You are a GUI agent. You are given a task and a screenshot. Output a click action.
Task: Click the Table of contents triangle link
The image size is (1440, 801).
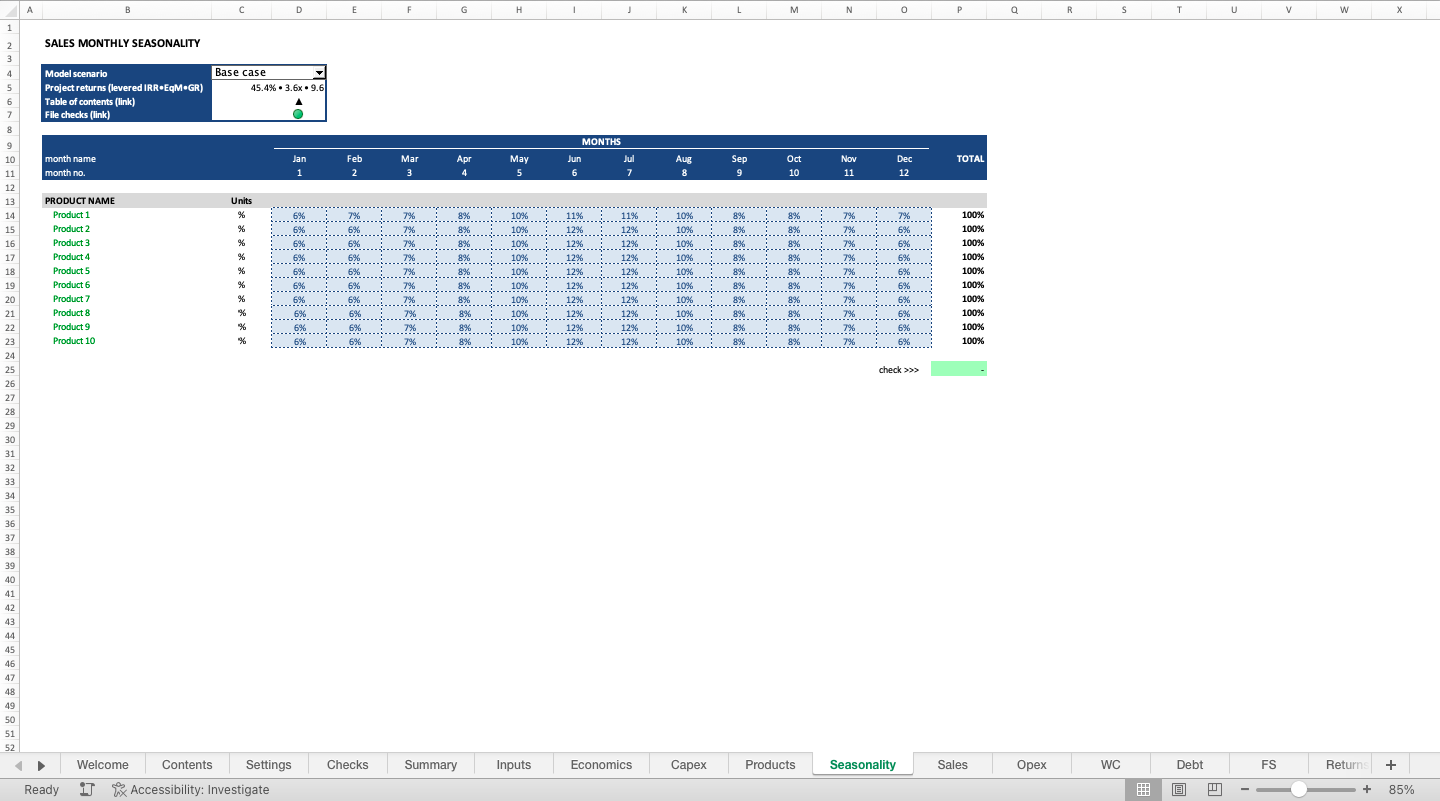(x=298, y=101)
